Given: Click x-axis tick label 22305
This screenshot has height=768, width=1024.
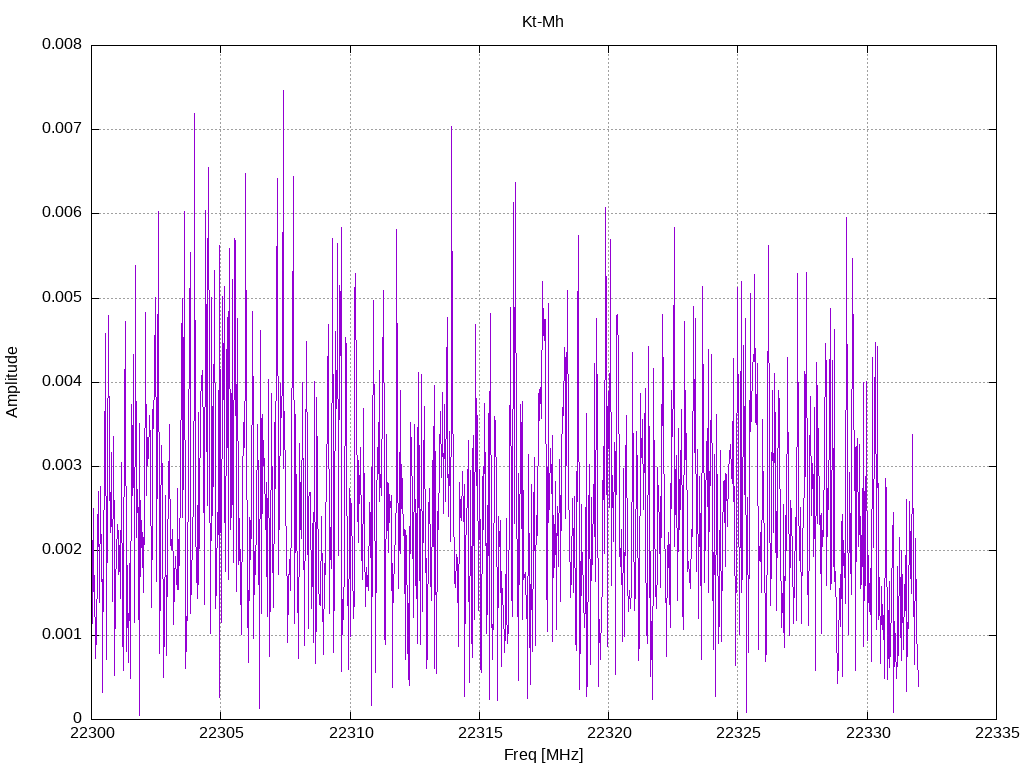Looking at the screenshot, I should (221, 733).
